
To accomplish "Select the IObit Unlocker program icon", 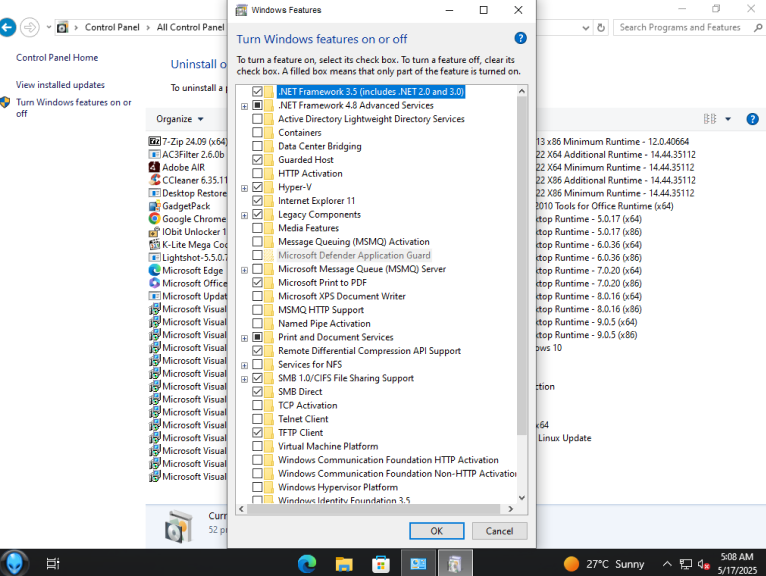I will [x=154, y=232].
